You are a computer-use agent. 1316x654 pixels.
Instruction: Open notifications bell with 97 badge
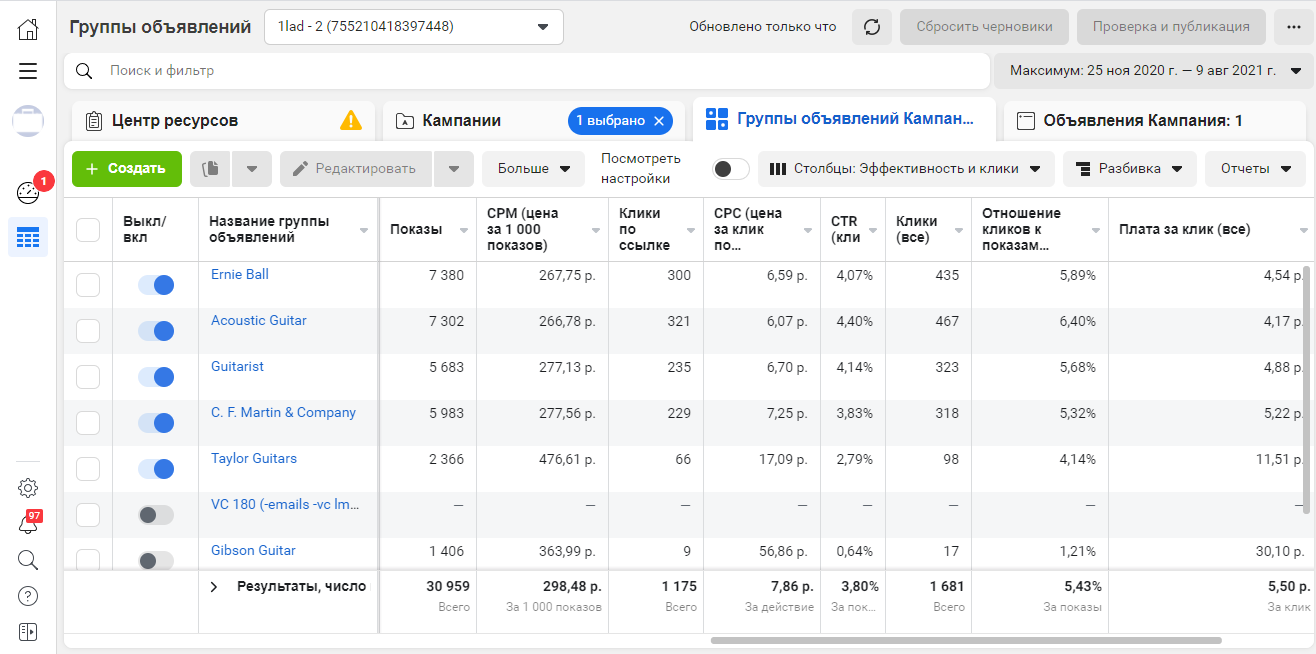click(x=28, y=524)
